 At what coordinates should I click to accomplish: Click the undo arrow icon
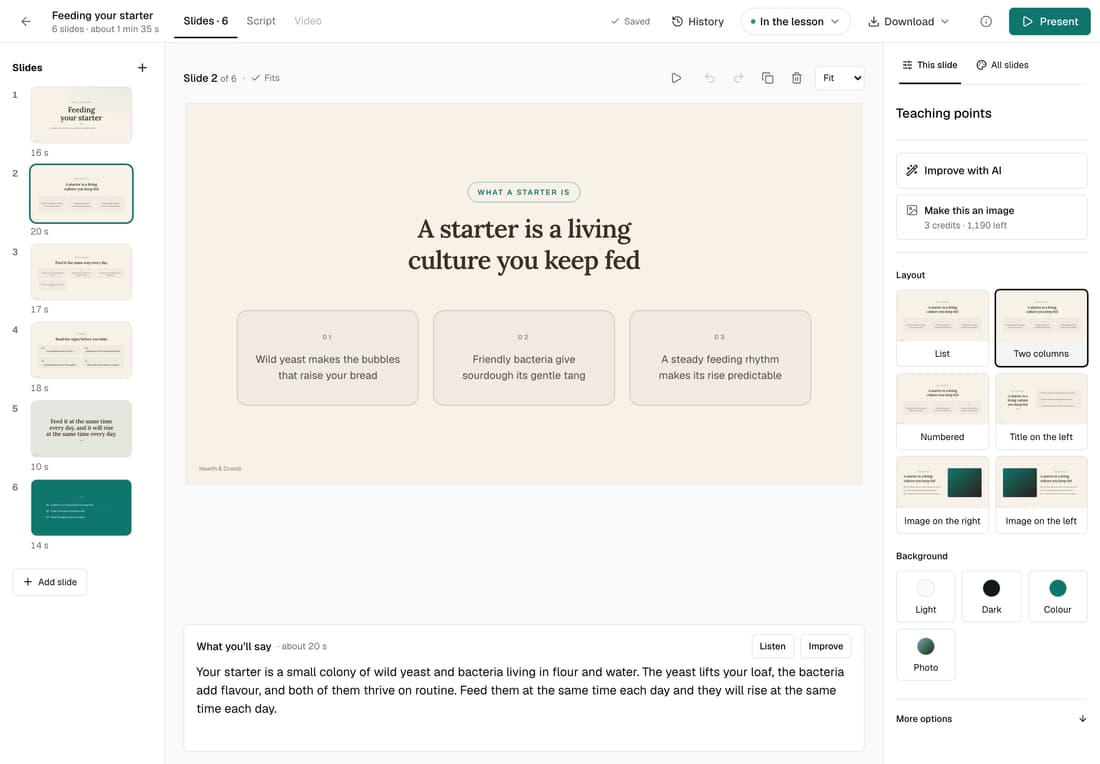click(x=709, y=78)
